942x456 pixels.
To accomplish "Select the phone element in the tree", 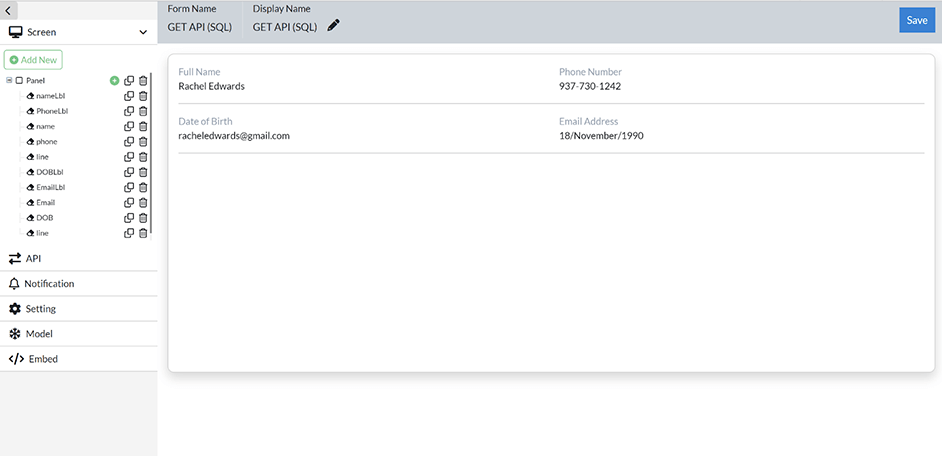I will pyautogui.click(x=46, y=142).
